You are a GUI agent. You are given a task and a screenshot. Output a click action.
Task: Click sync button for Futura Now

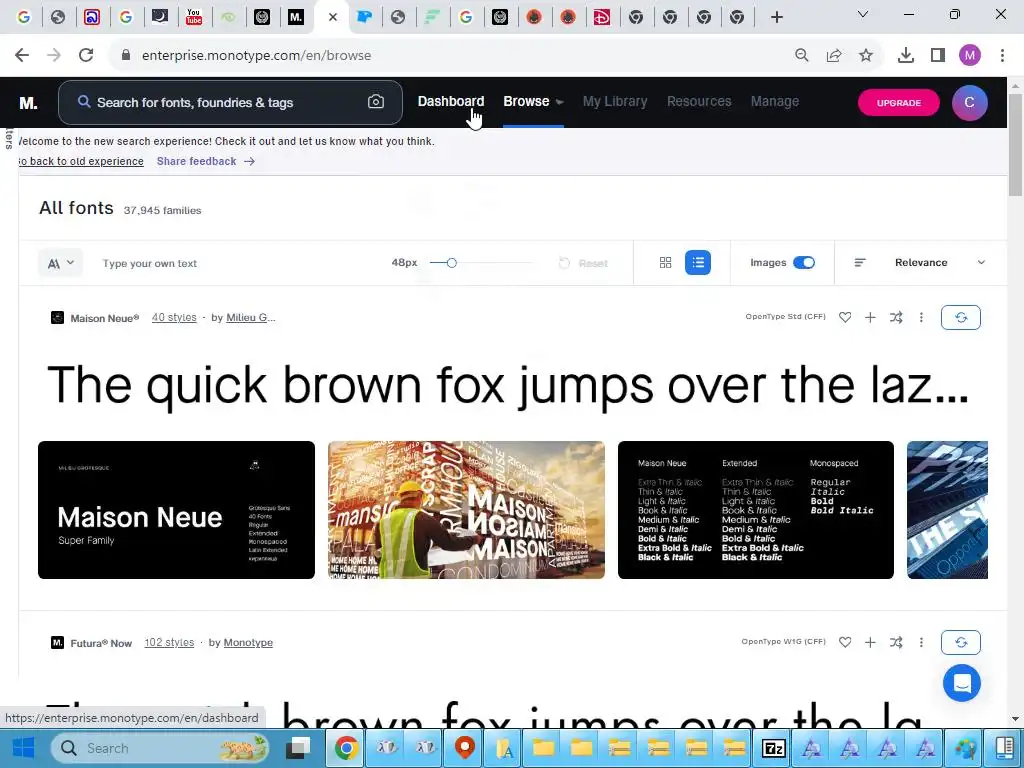click(x=961, y=643)
